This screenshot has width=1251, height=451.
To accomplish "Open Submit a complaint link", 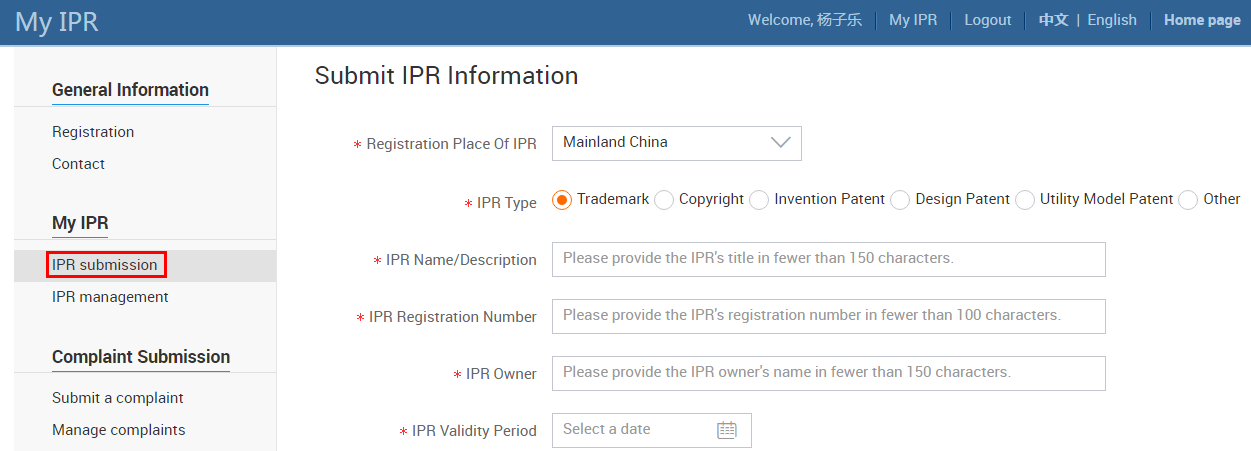I will click(118, 398).
